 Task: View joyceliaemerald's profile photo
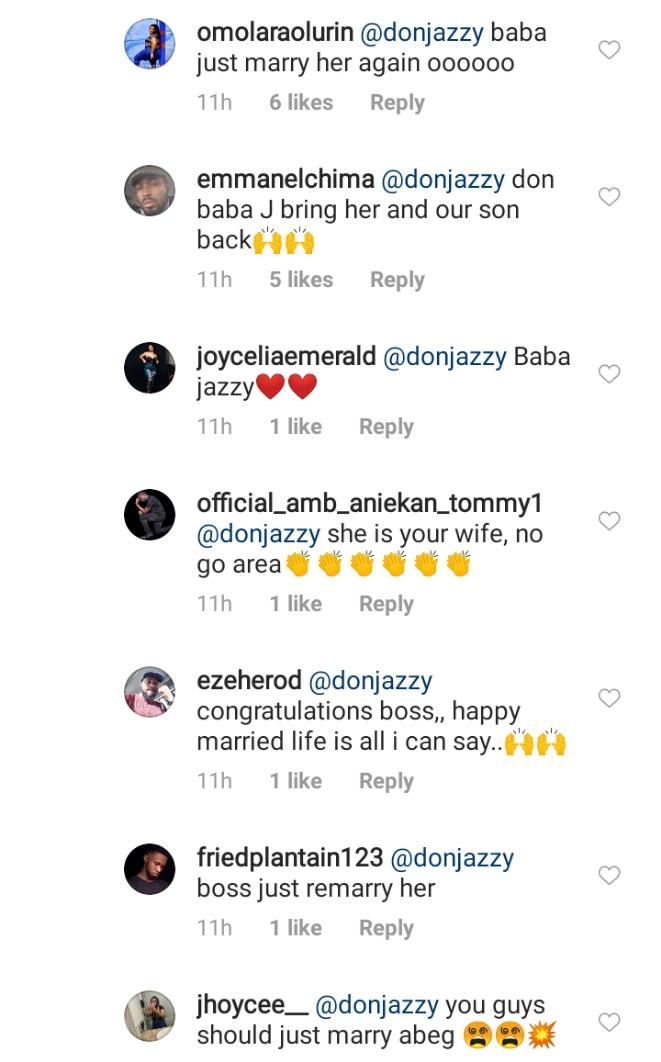[x=150, y=367]
